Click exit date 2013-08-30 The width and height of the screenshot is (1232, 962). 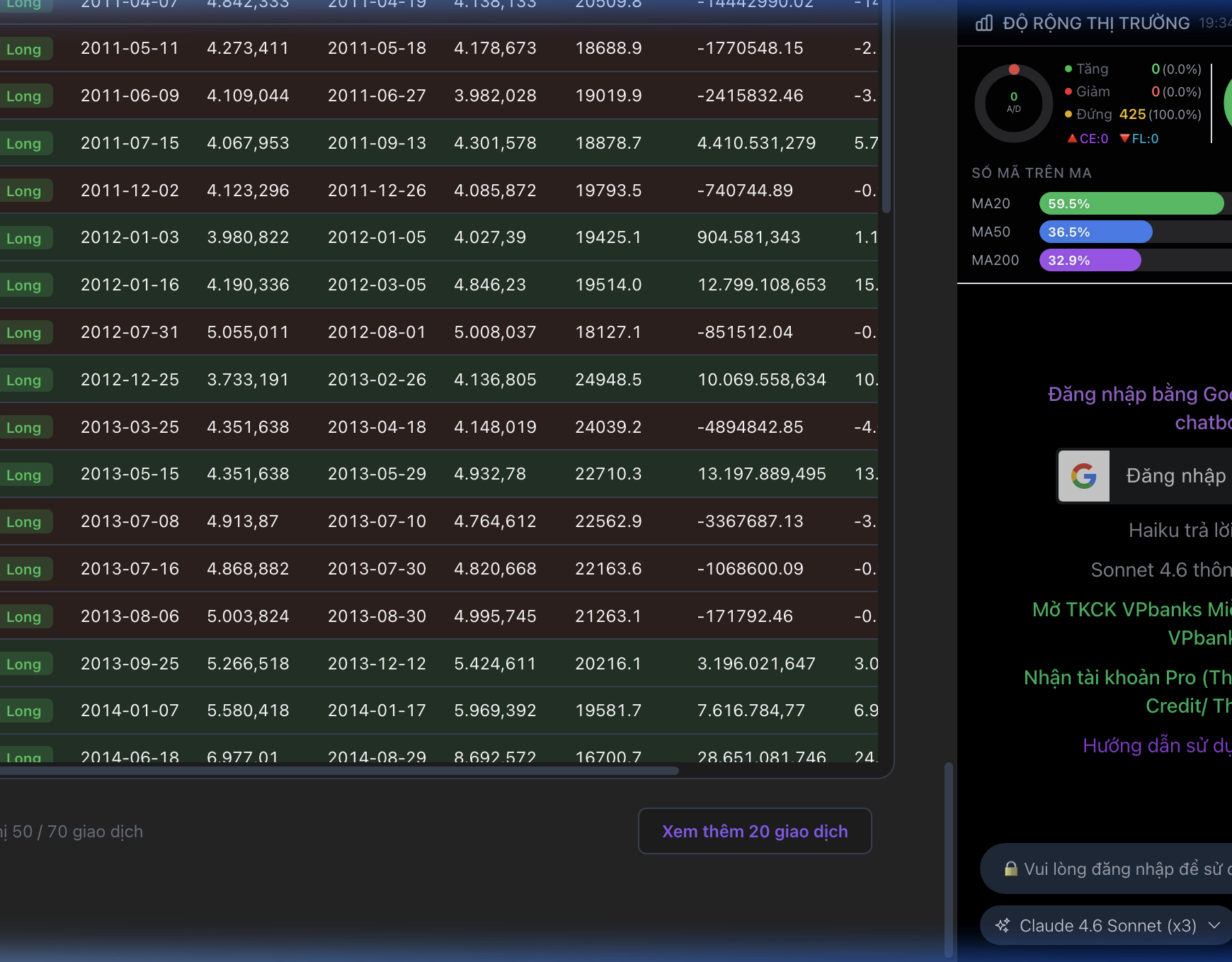pos(377,616)
